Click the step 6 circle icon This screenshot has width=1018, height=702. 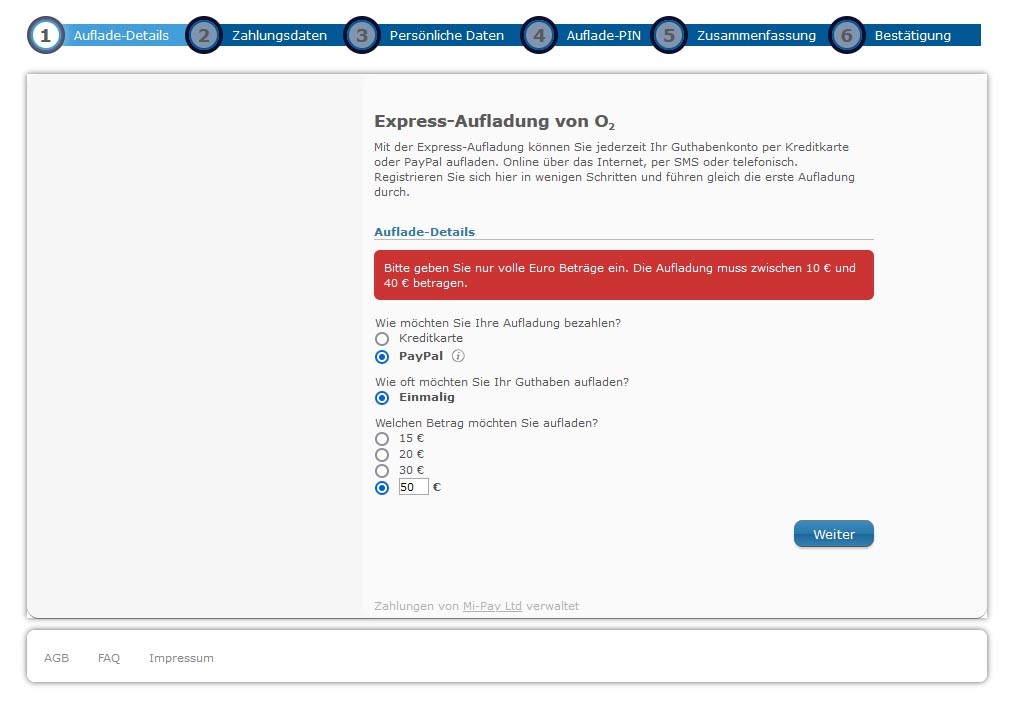coord(847,35)
